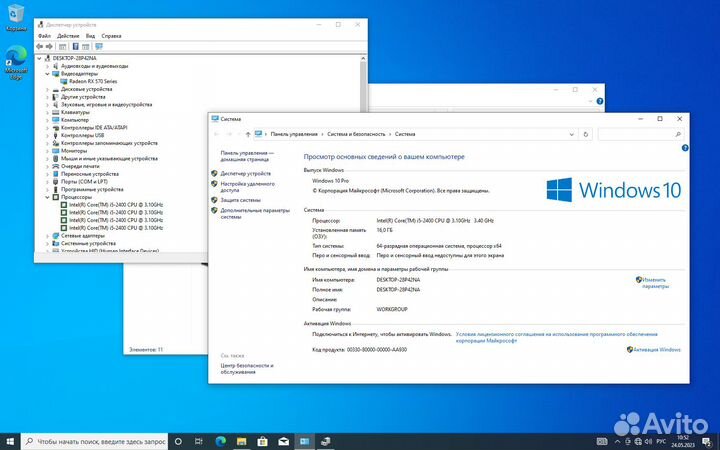Select Программные устройства in device tree

click(x=92, y=189)
